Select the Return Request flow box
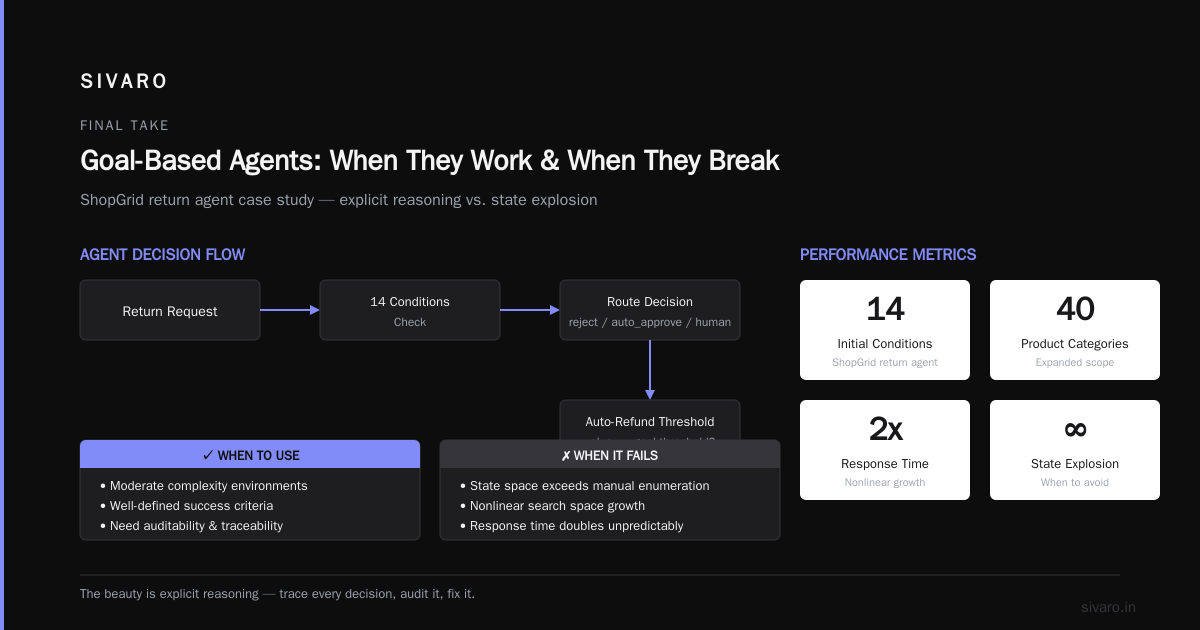The height and width of the screenshot is (630, 1200). (x=170, y=310)
